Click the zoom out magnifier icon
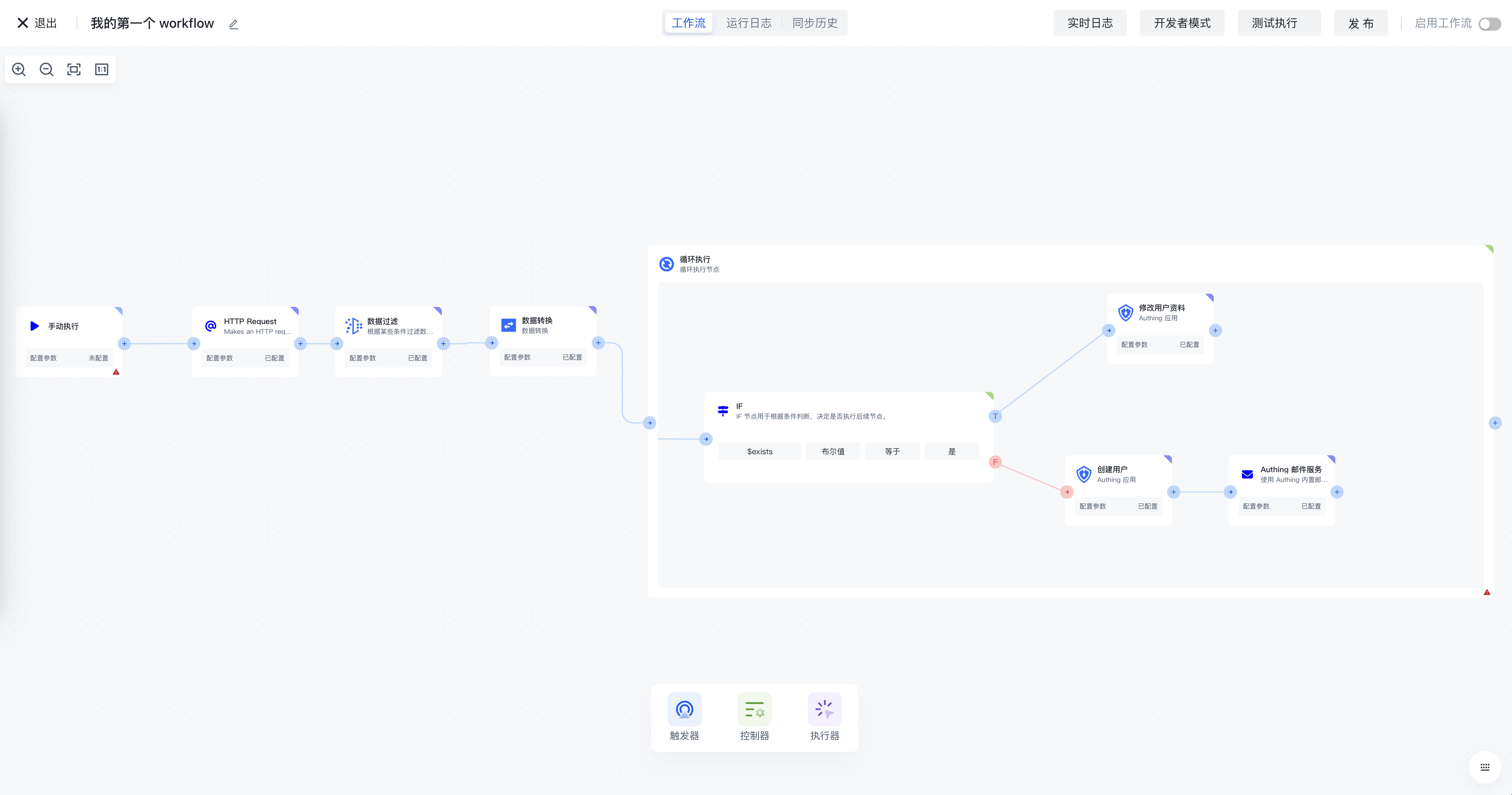The width and height of the screenshot is (1512, 795). point(47,69)
